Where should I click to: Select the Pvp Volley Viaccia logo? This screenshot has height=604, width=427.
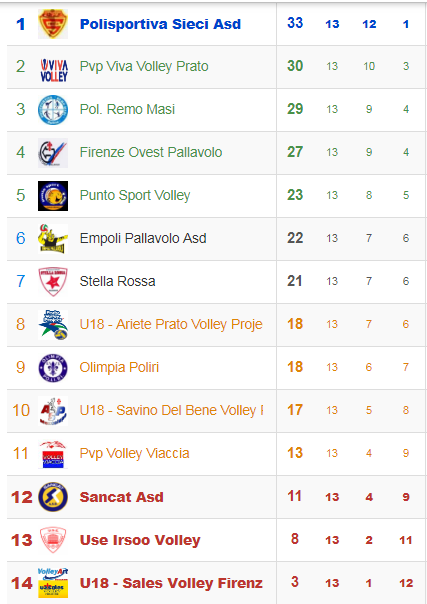click(x=53, y=454)
